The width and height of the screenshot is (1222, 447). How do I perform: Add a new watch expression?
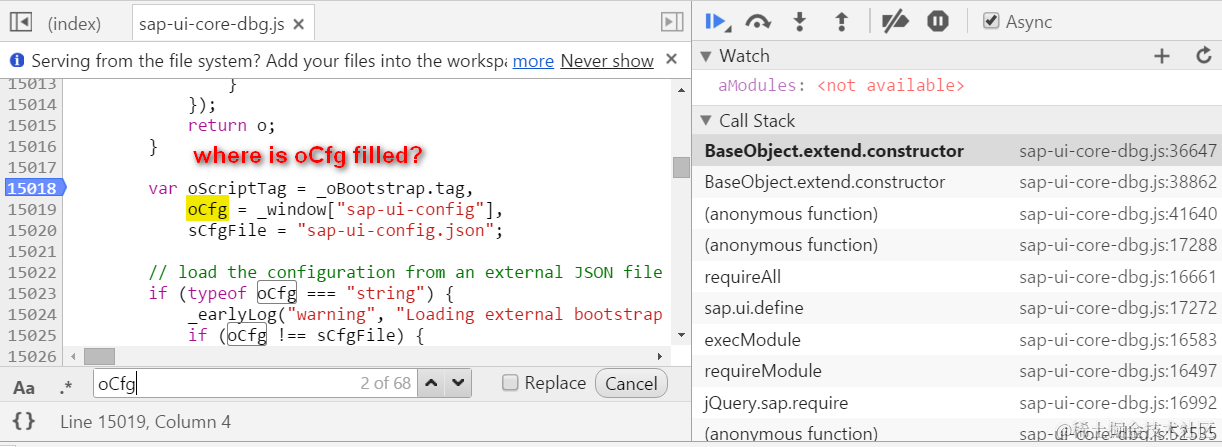pyautogui.click(x=1161, y=56)
